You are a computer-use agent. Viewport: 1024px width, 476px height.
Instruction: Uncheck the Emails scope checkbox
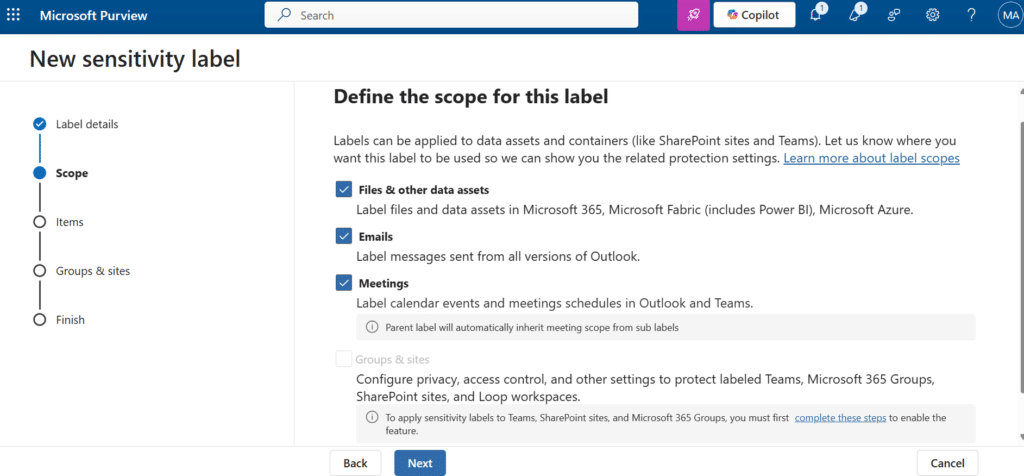click(x=344, y=236)
